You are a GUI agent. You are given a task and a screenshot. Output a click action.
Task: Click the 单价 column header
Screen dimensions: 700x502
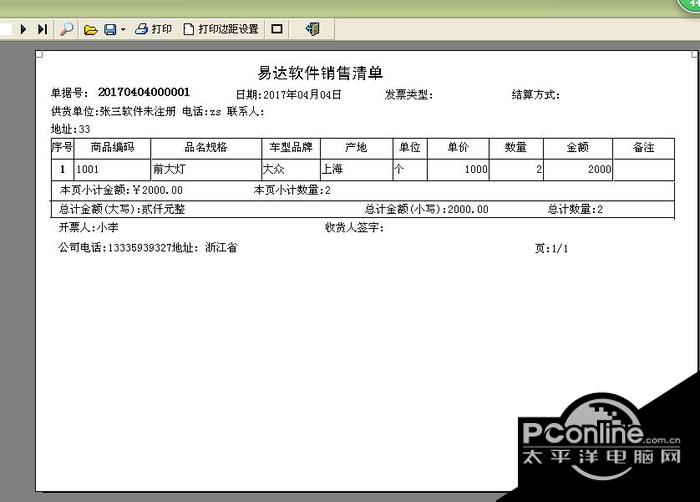458,147
